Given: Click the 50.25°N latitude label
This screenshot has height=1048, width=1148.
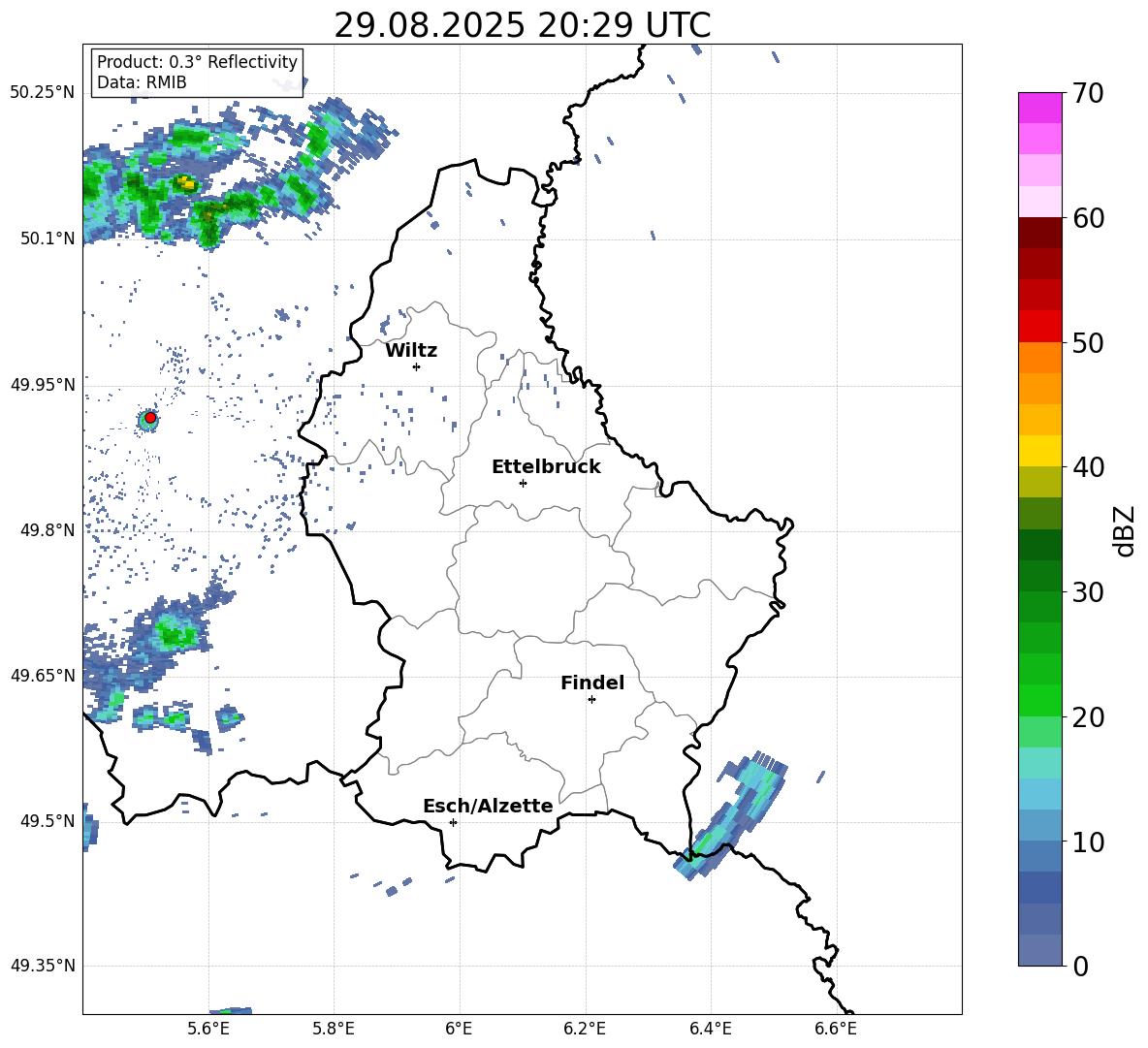Looking at the screenshot, I should pyautogui.click(x=43, y=93).
